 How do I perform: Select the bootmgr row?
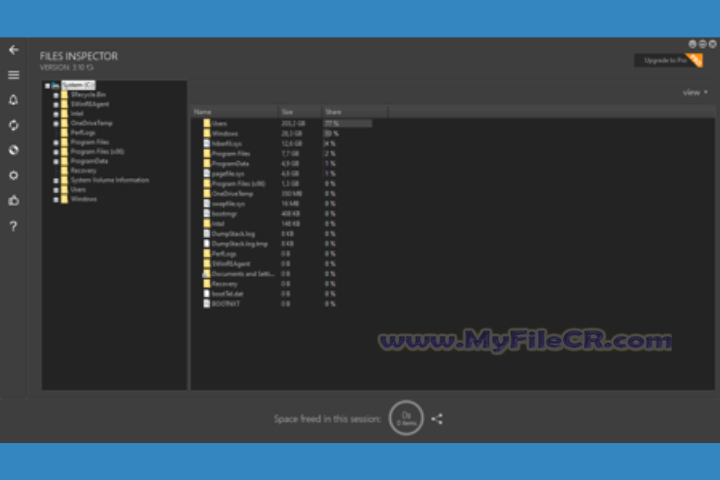pyautogui.click(x=452, y=214)
